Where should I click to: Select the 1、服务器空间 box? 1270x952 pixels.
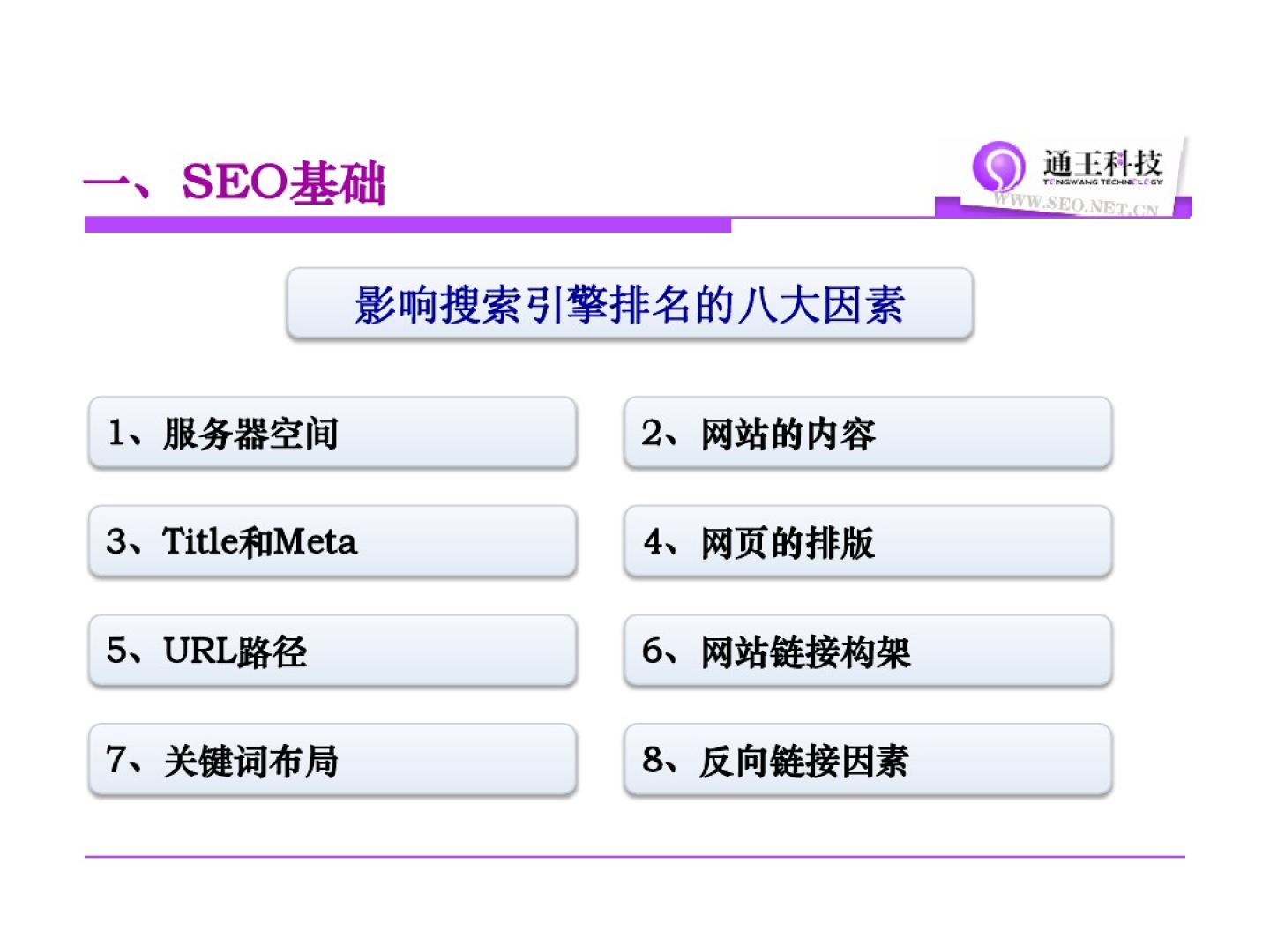[332, 433]
